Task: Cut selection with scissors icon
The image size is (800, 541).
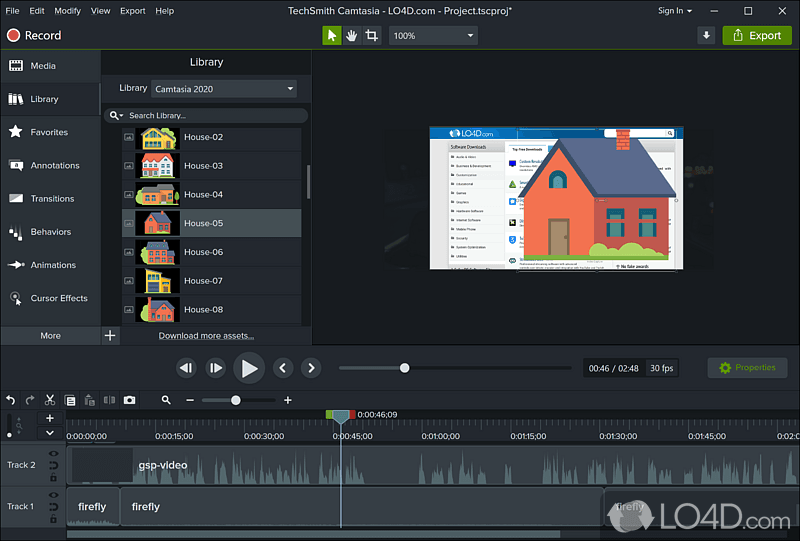Action: click(x=49, y=400)
